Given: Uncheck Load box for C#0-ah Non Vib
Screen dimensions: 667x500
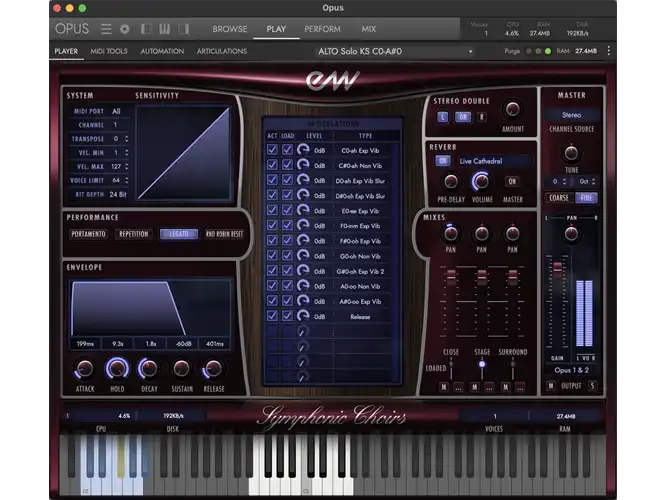Looking at the screenshot, I should coord(288,165).
